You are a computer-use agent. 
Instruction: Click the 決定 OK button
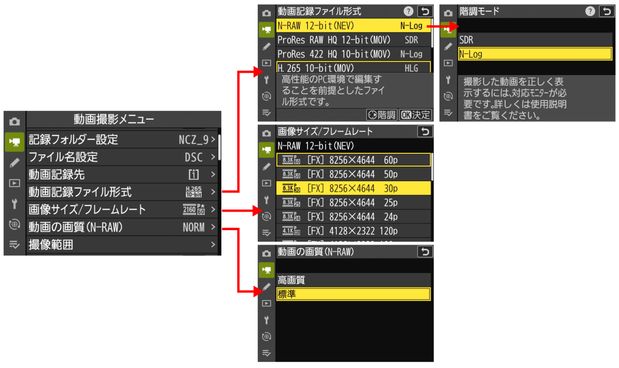click(x=415, y=115)
